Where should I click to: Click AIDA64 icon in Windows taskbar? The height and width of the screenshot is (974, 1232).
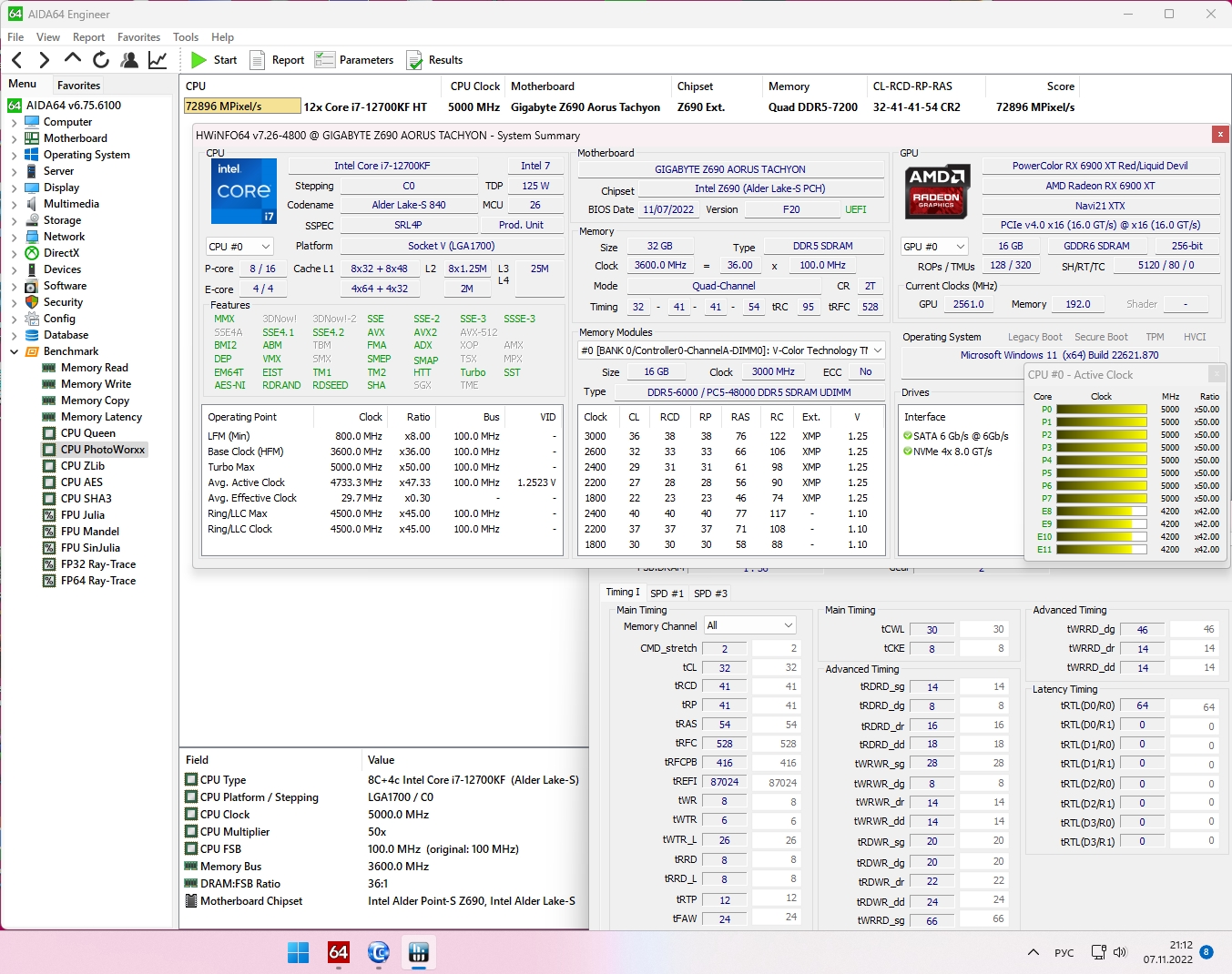(339, 952)
